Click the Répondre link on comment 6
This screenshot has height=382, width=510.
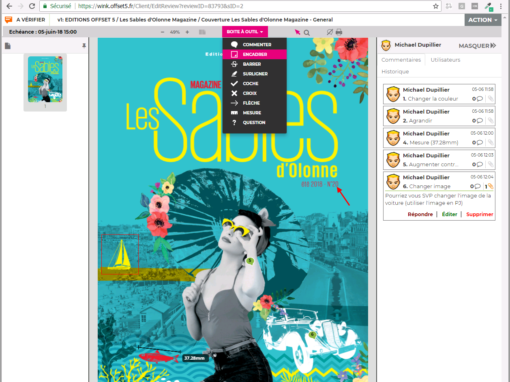coord(420,214)
